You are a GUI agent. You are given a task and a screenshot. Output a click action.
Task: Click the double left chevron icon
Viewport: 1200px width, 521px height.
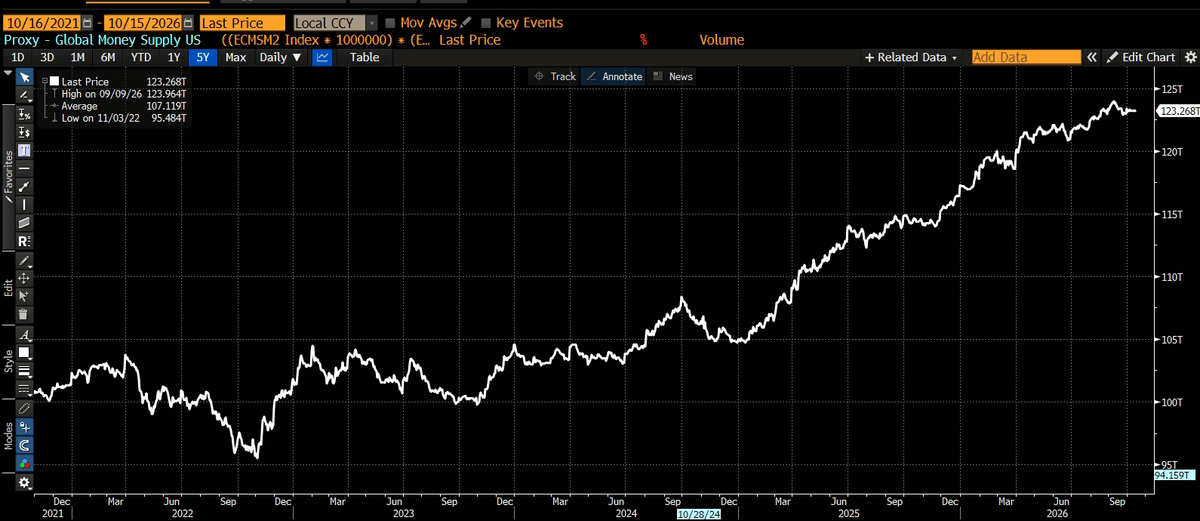(1092, 57)
